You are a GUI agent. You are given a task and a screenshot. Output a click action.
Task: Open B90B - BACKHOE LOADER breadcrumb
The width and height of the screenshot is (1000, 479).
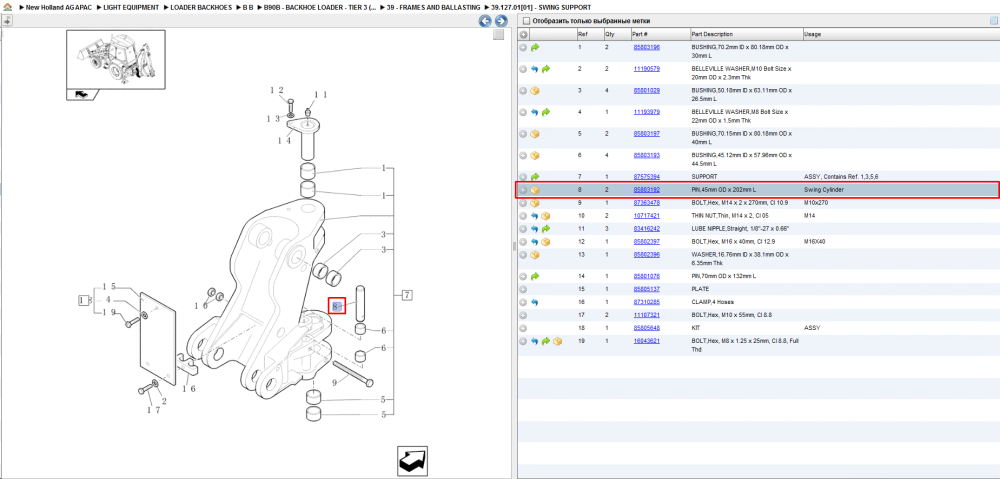coord(320,8)
